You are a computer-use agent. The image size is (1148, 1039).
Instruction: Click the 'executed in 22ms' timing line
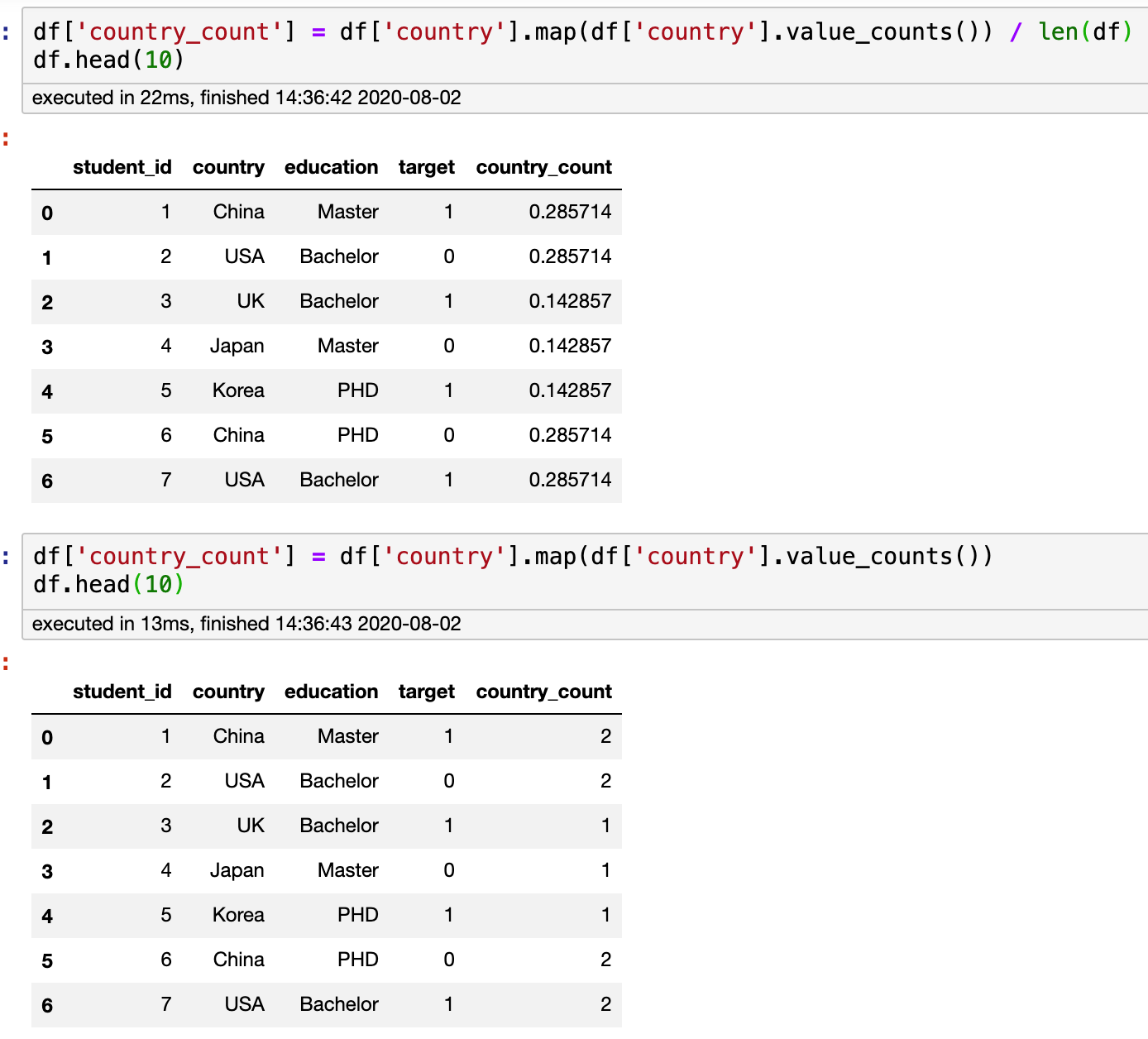(246, 98)
